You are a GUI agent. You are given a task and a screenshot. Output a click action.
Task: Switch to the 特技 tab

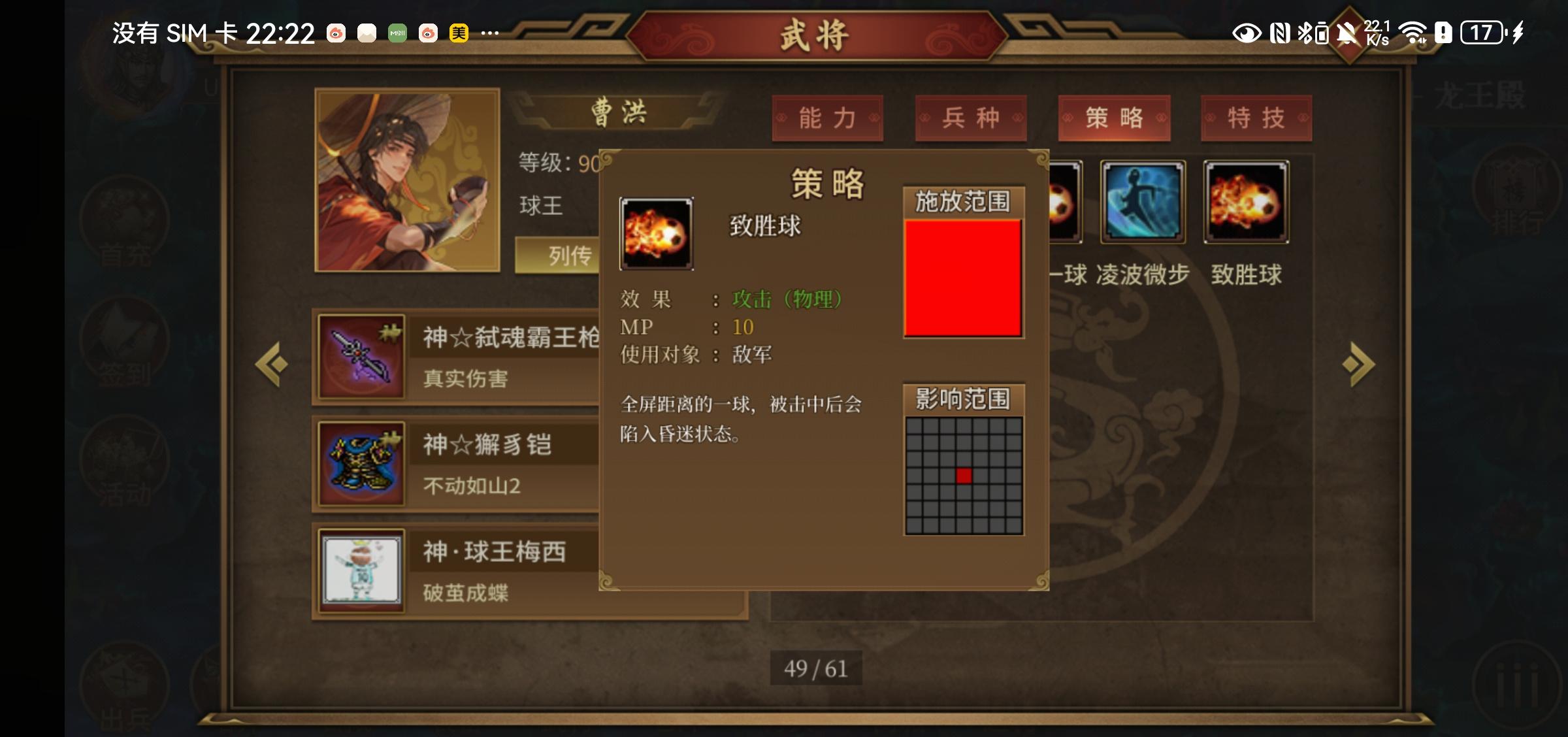click(1256, 118)
